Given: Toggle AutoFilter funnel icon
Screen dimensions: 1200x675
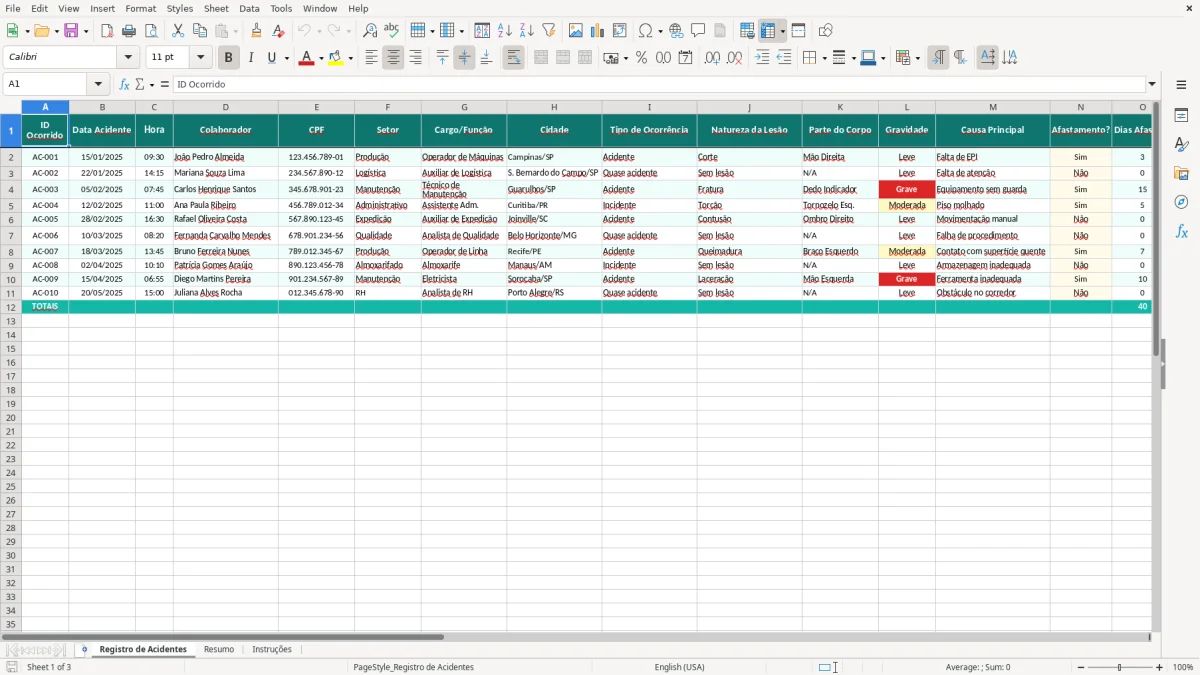Looking at the screenshot, I should point(549,31).
